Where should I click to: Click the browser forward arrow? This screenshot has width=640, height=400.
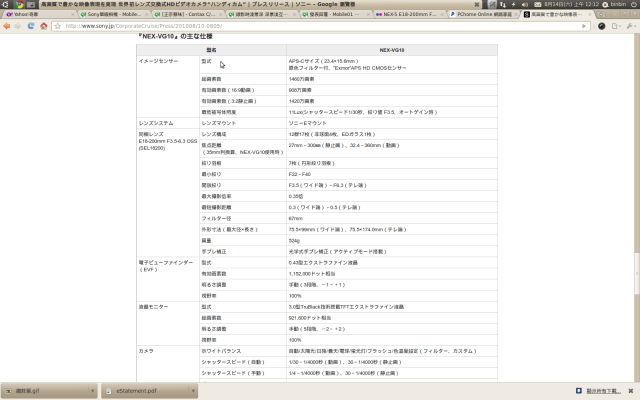[18, 26]
